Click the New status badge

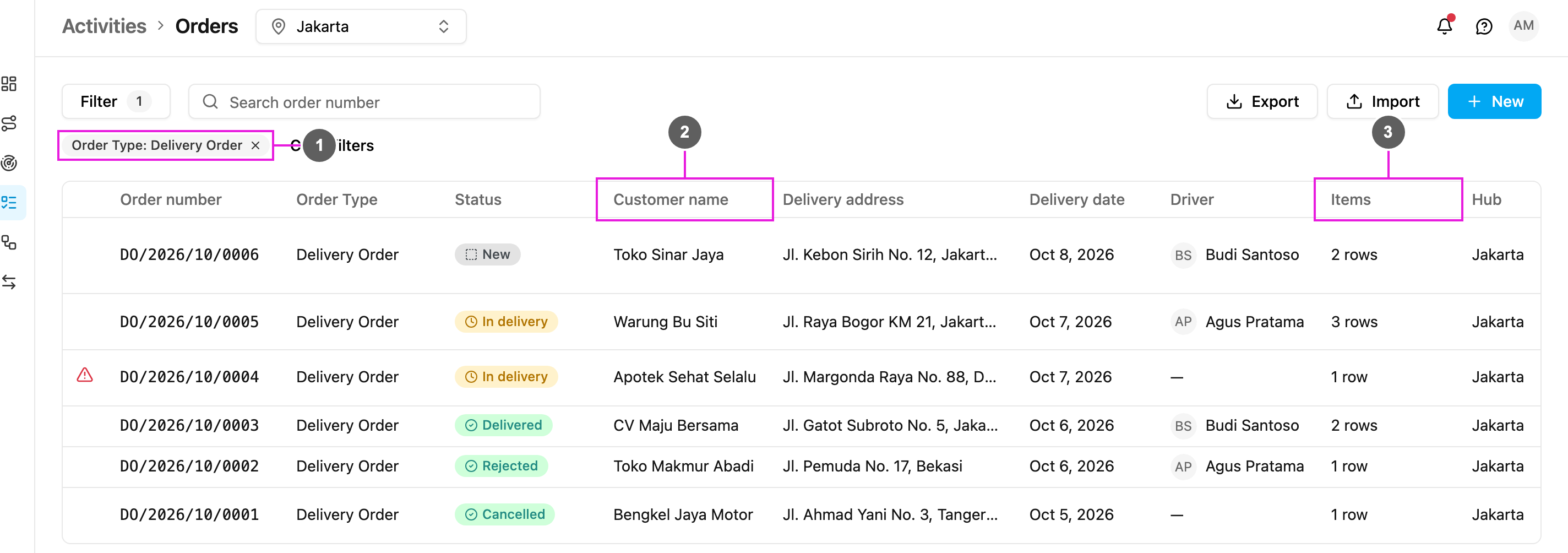(x=487, y=254)
